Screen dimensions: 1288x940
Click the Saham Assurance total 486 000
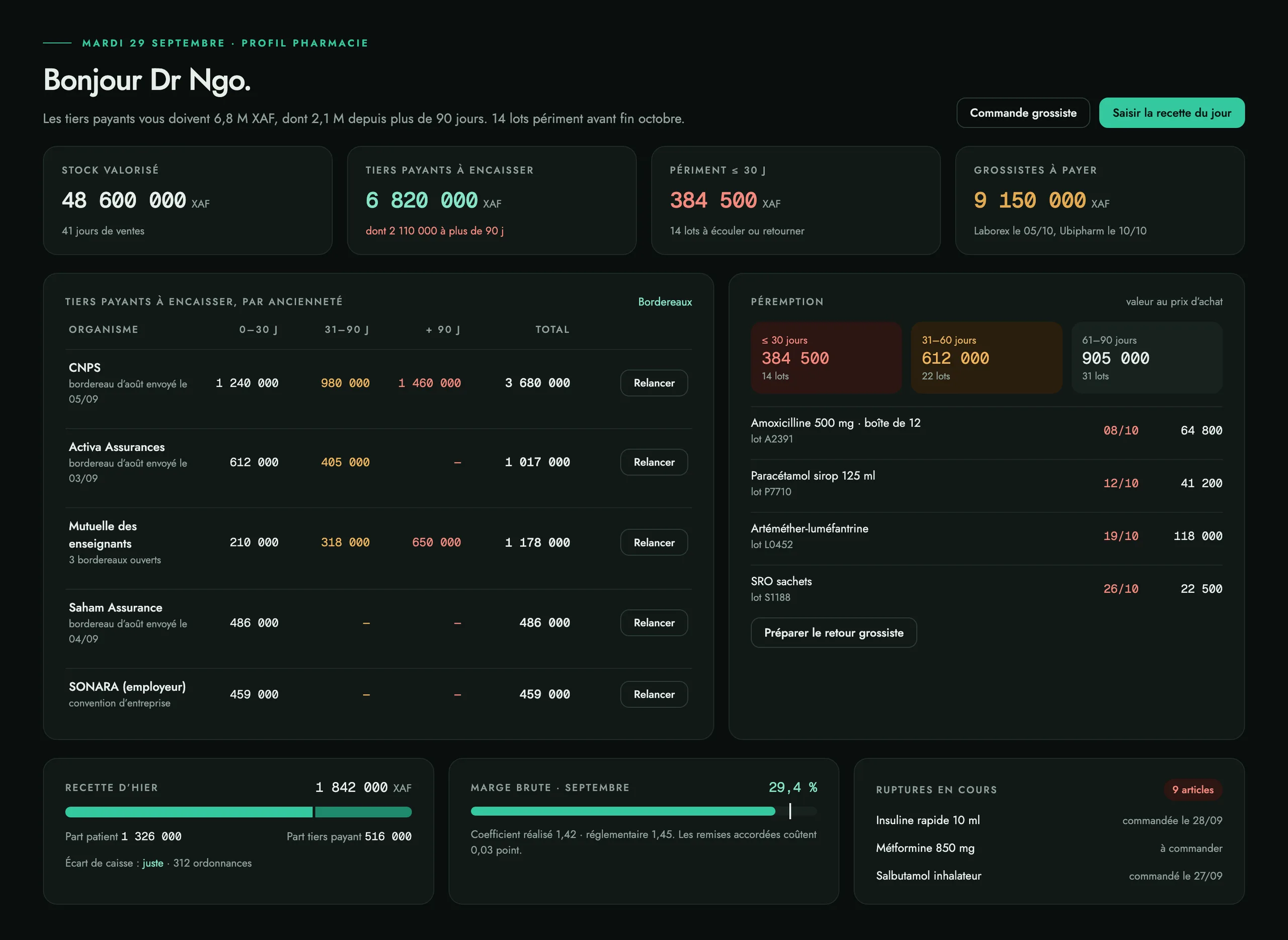tap(544, 622)
